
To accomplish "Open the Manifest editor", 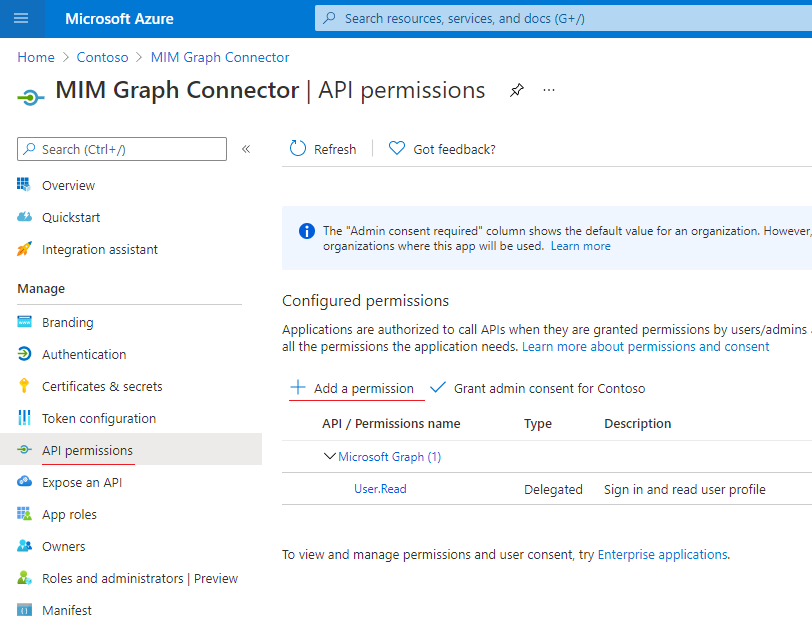I will click(66, 610).
